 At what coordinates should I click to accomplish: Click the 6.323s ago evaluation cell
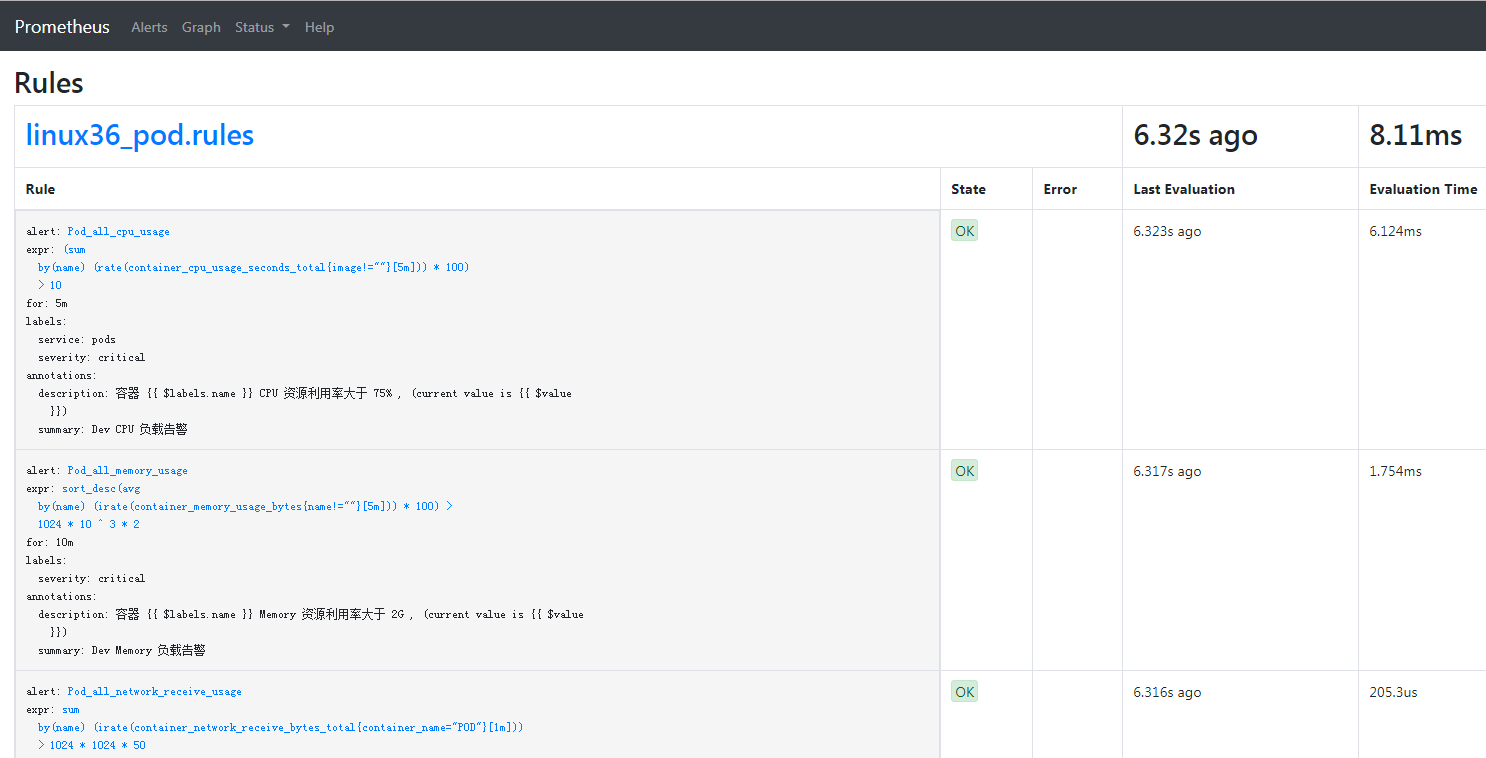(1167, 231)
